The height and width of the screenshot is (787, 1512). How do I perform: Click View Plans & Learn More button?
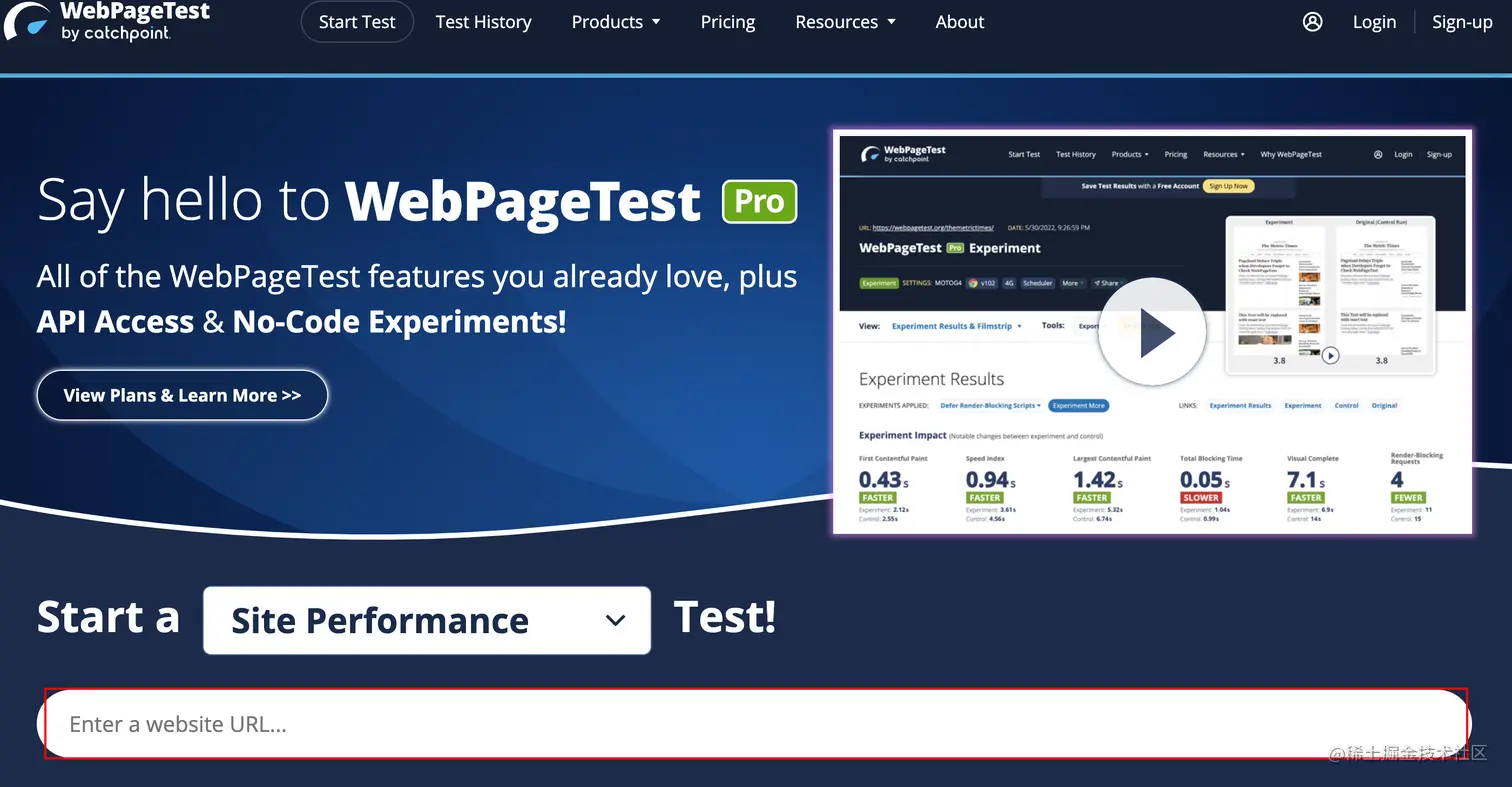[x=182, y=395]
